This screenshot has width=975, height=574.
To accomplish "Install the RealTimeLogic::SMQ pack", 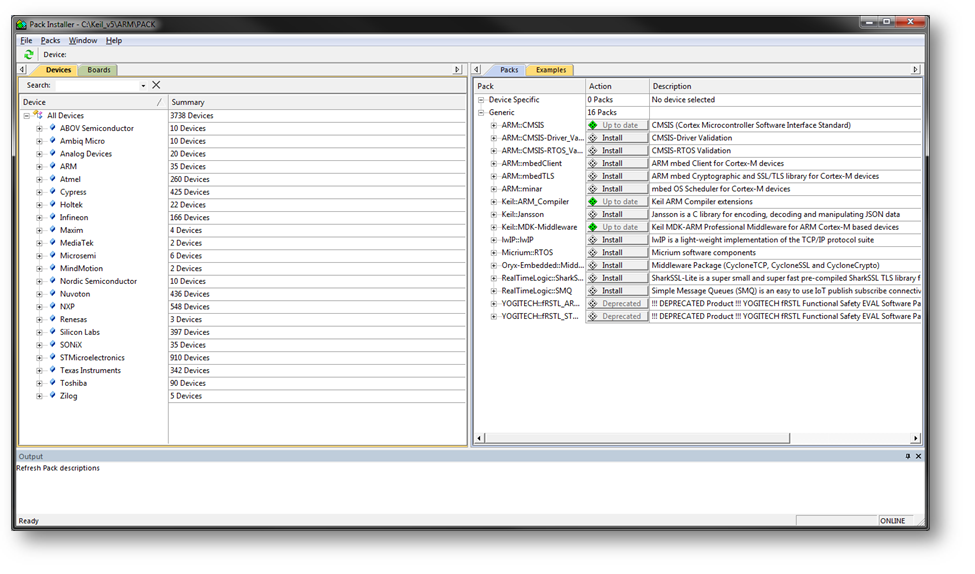I will (617, 291).
